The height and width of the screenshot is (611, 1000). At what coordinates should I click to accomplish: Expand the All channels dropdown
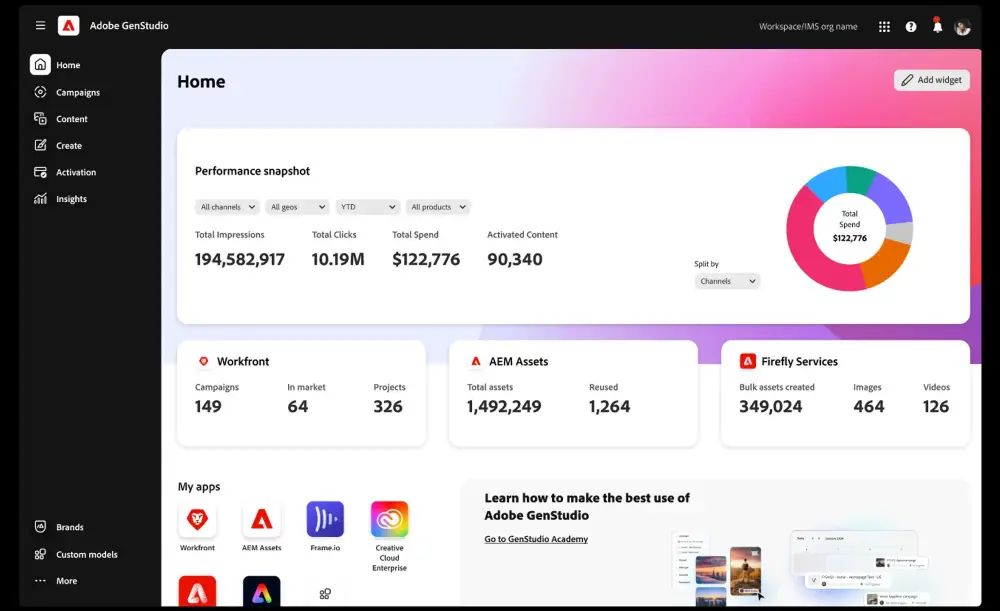point(226,207)
